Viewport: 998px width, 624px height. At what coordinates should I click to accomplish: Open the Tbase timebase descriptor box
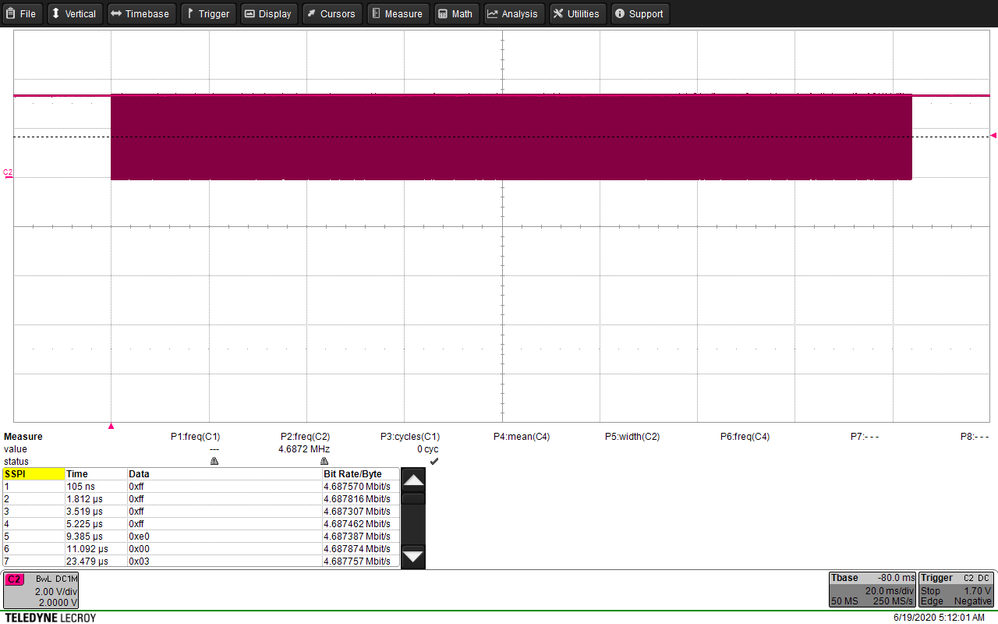tap(873, 590)
